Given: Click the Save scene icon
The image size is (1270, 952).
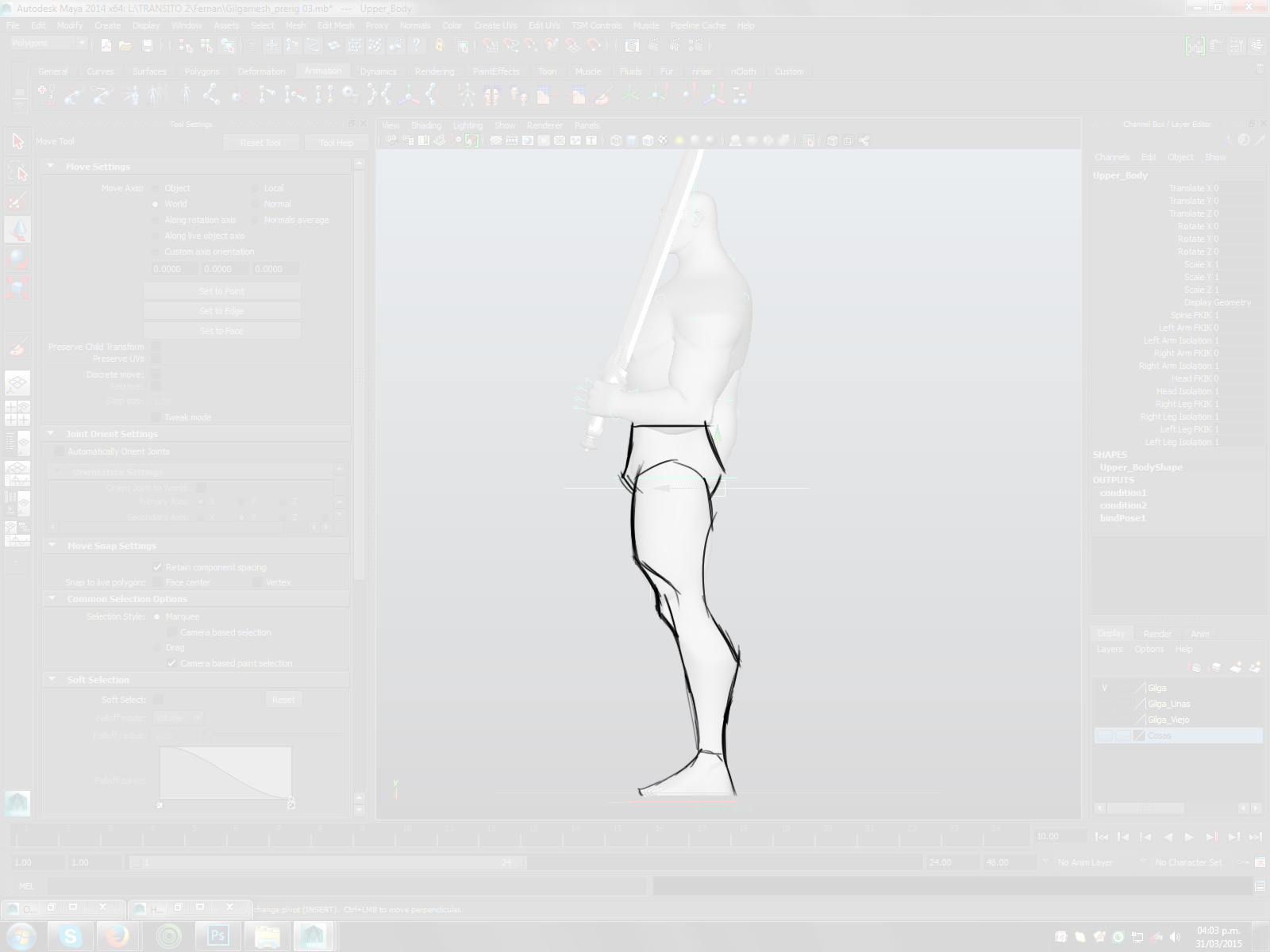Looking at the screenshot, I should click(147, 45).
